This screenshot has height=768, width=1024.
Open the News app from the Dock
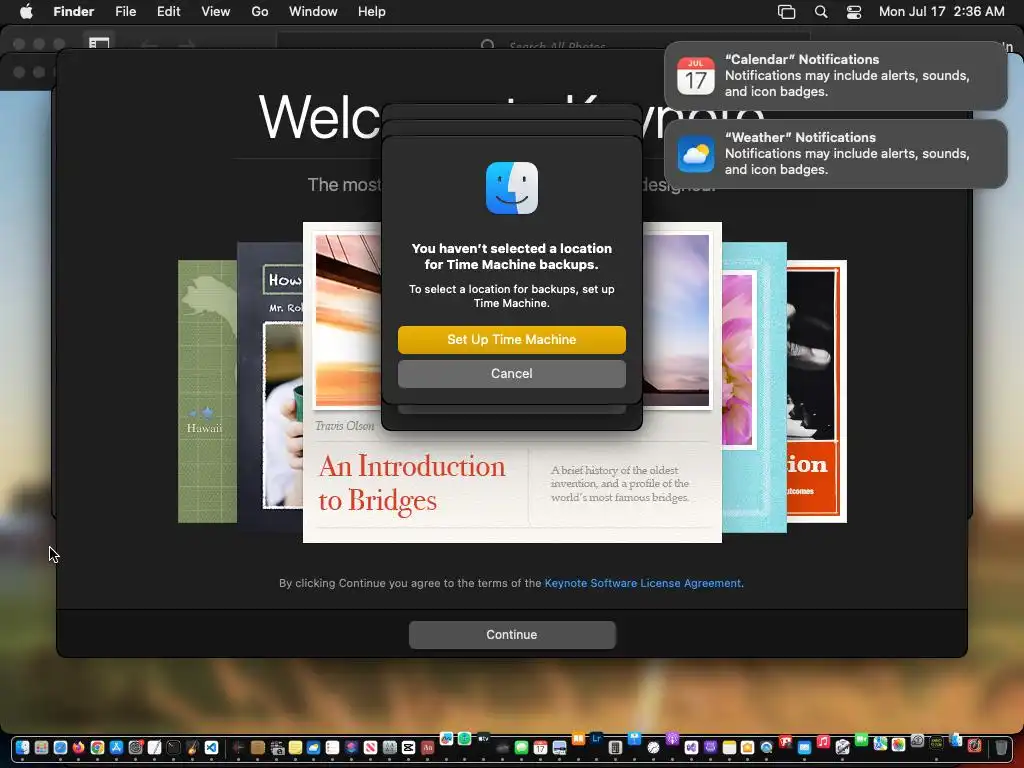(370, 748)
